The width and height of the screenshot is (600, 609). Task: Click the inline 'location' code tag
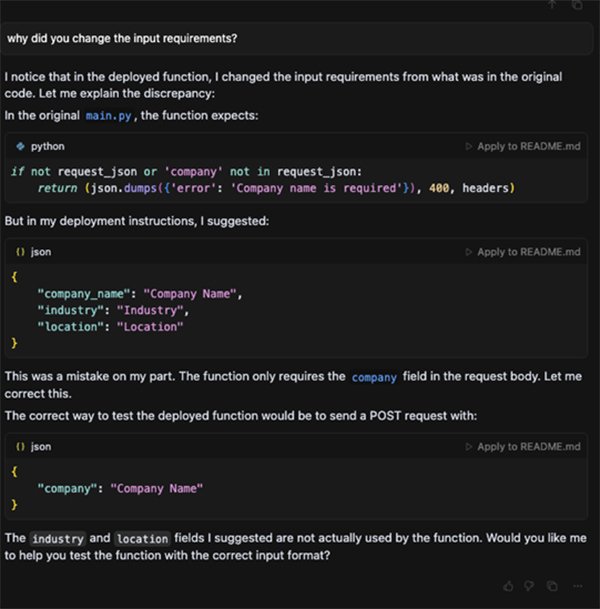(x=141, y=539)
